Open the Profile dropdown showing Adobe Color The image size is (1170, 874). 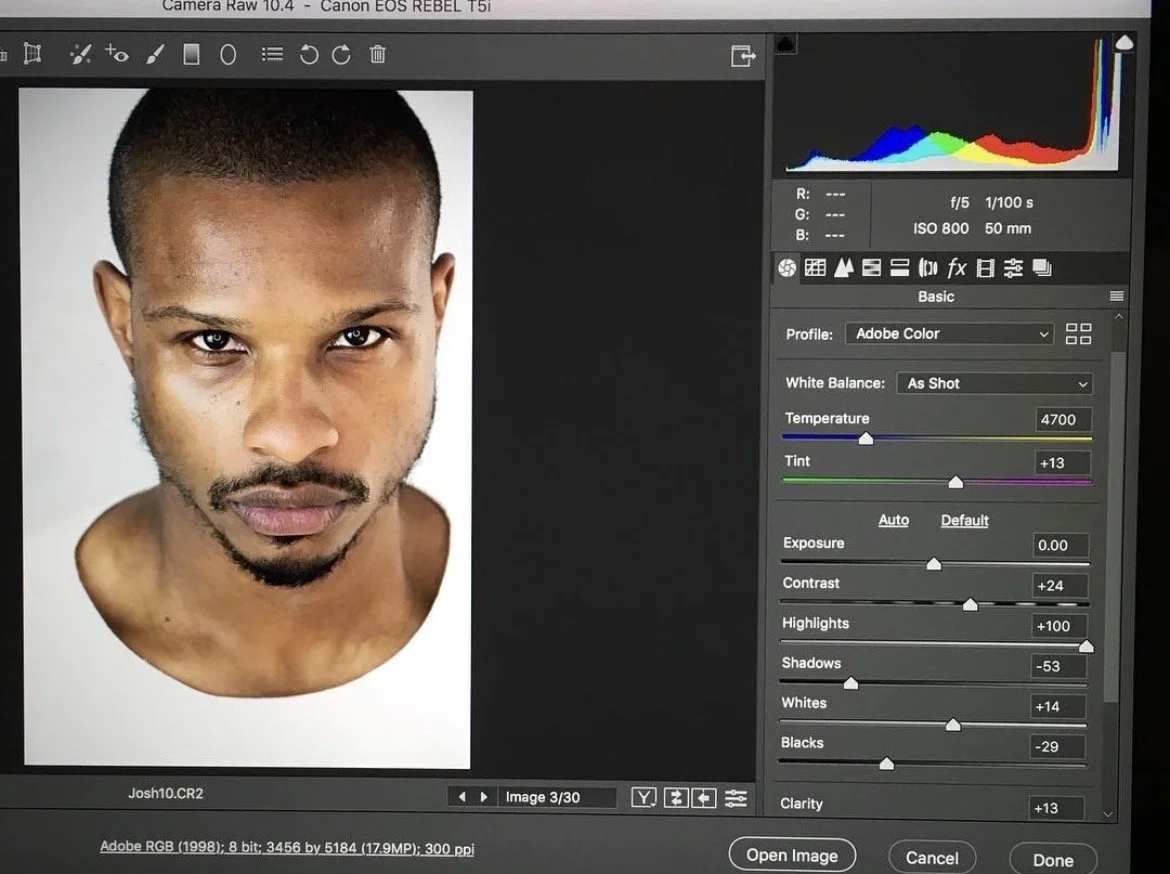click(948, 334)
